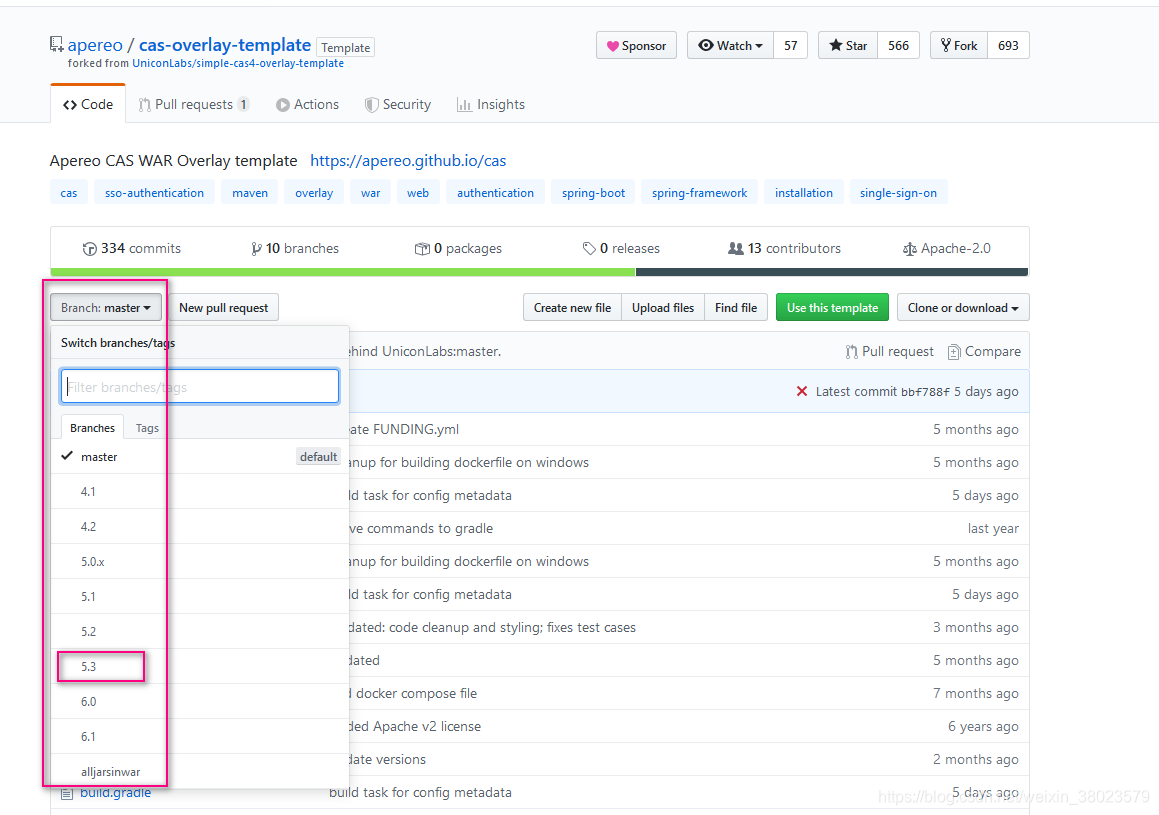Viewport: 1159px width, 815px height.
Task: View 10 branches
Action: point(294,248)
